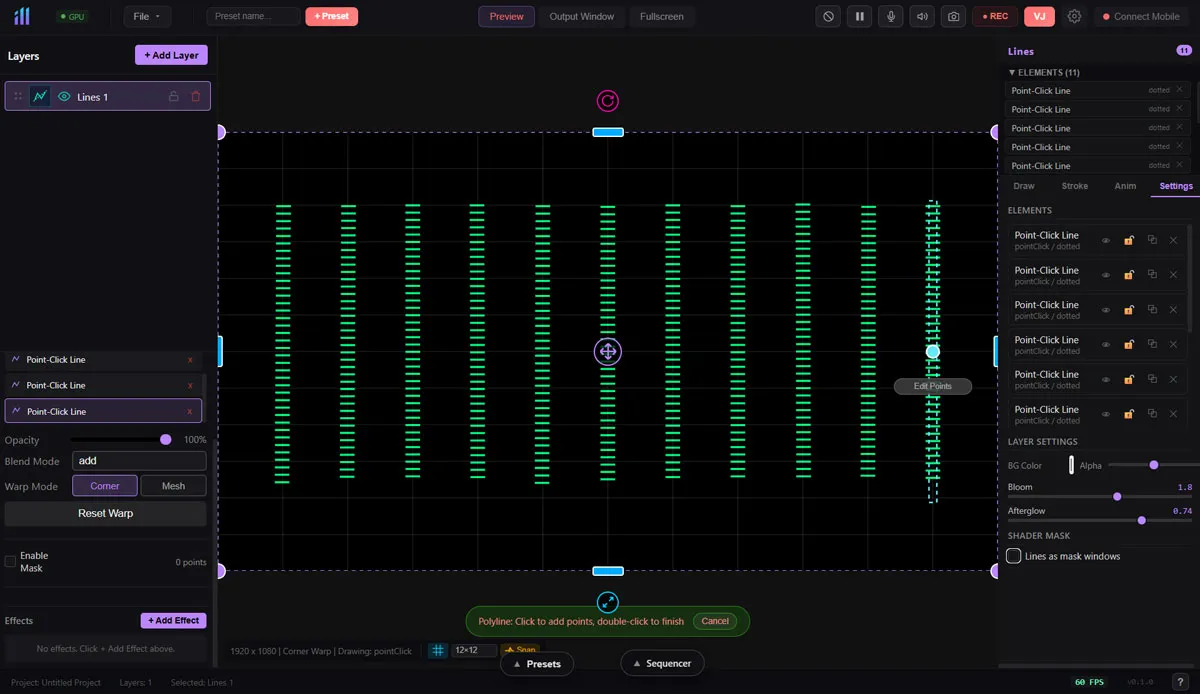Toggle the microphone input icon
The image size is (1200, 694).
(x=890, y=17)
